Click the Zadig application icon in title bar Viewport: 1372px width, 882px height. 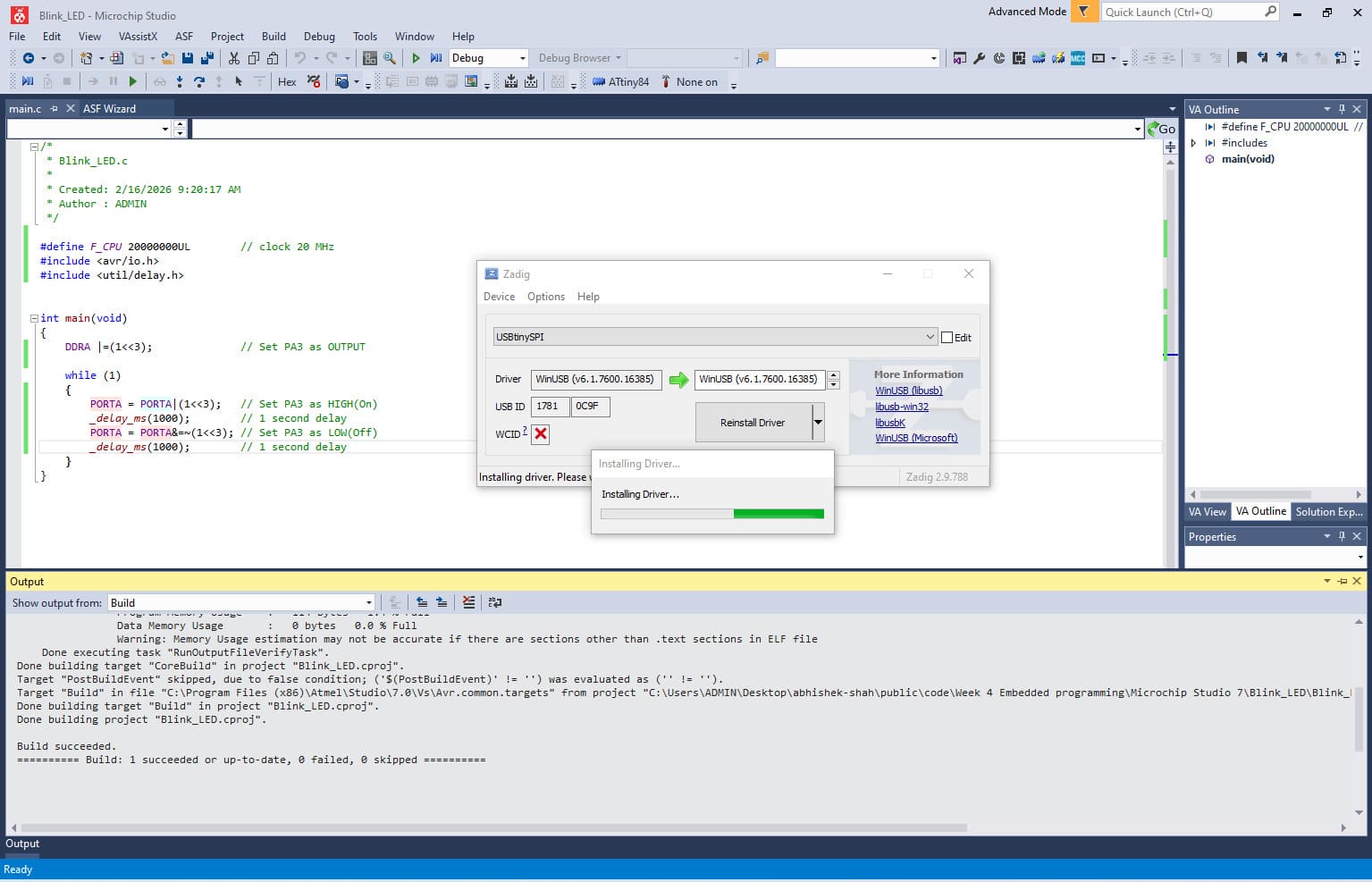pos(491,273)
